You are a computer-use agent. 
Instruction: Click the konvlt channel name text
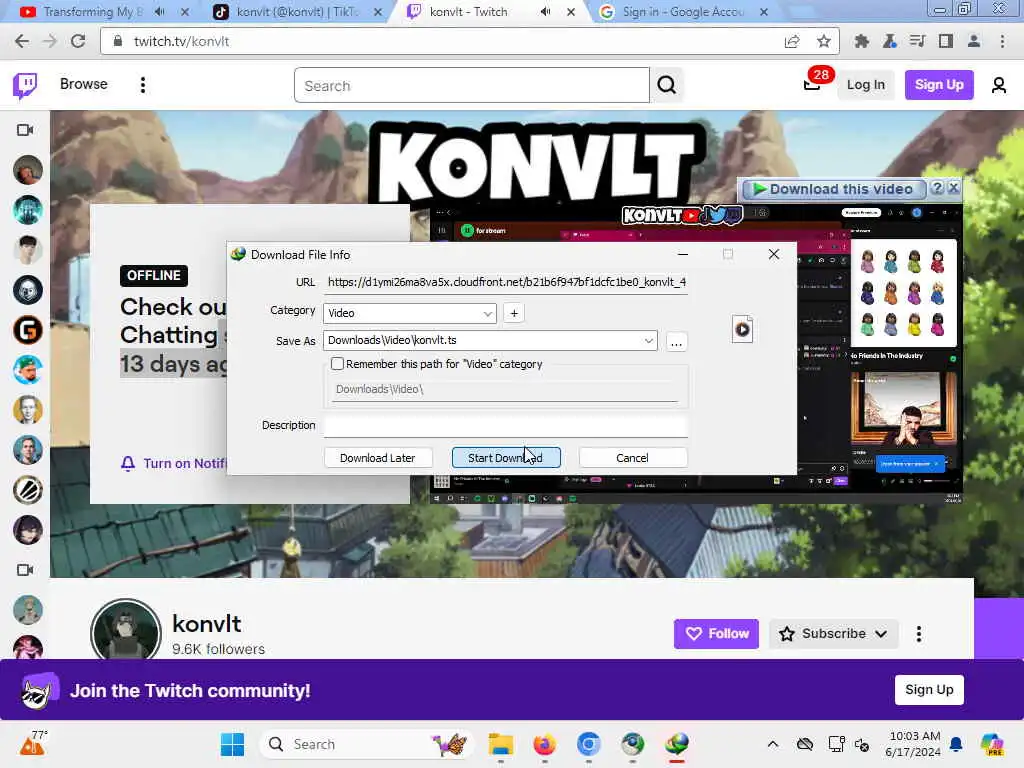(206, 624)
